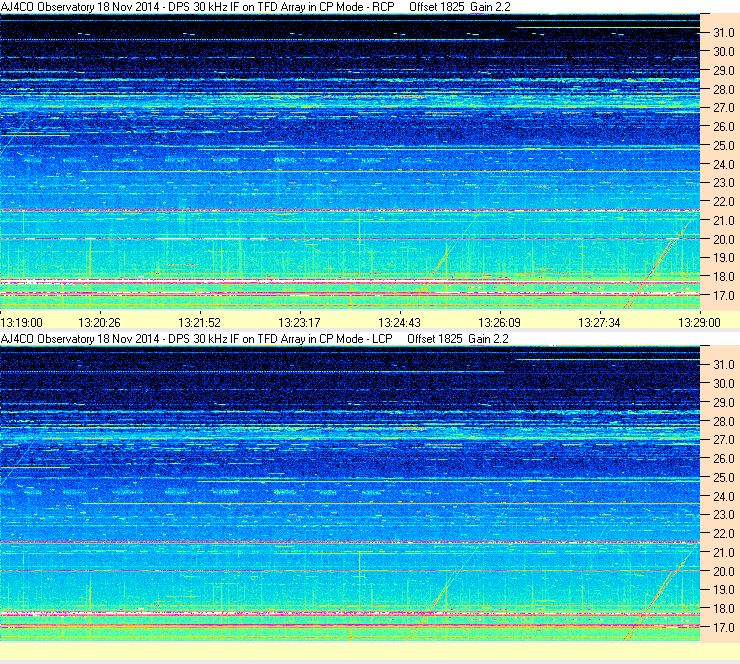Select the 13:27:34 time axis label

pyautogui.click(x=599, y=323)
